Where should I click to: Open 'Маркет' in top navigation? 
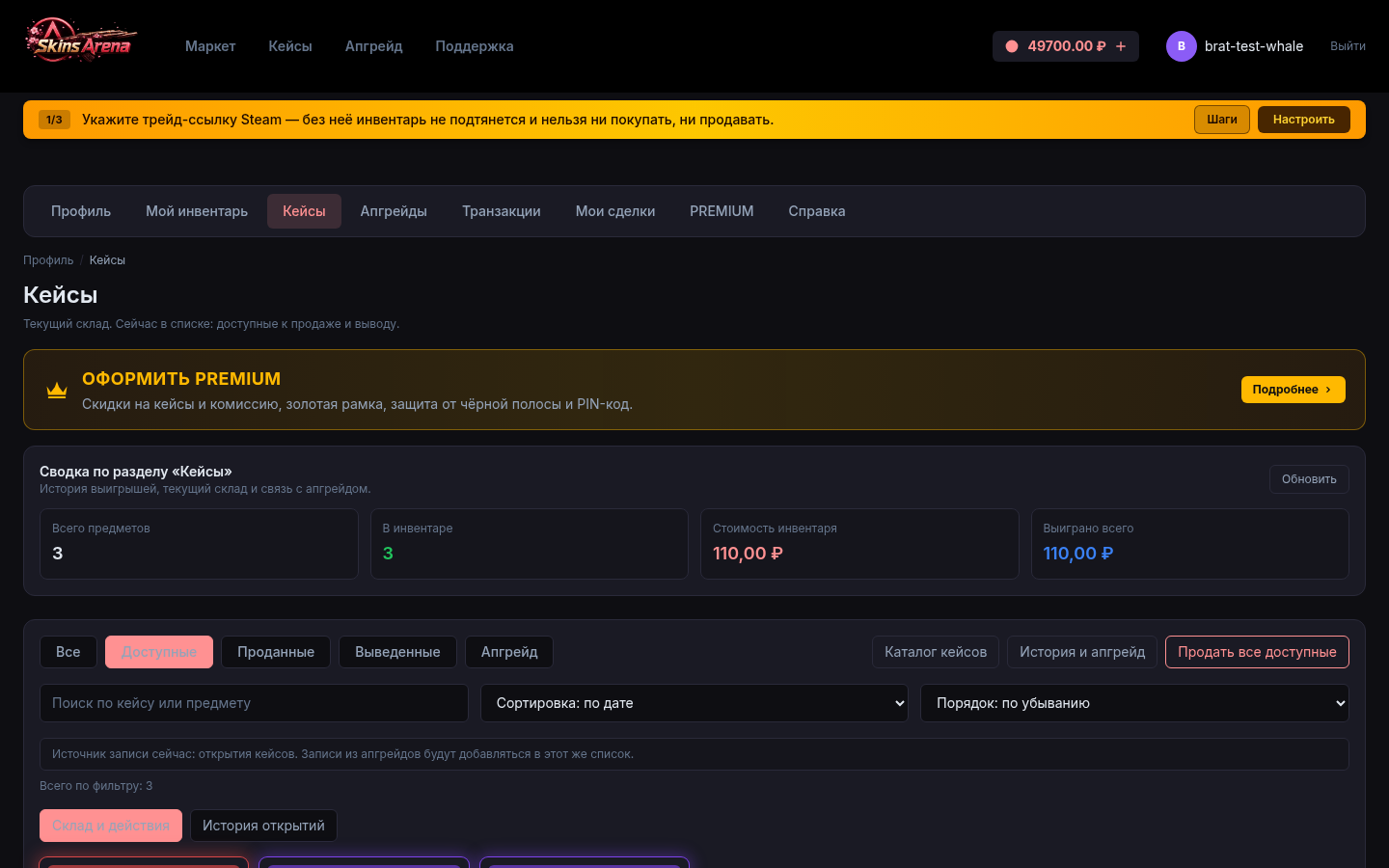tap(210, 46)
